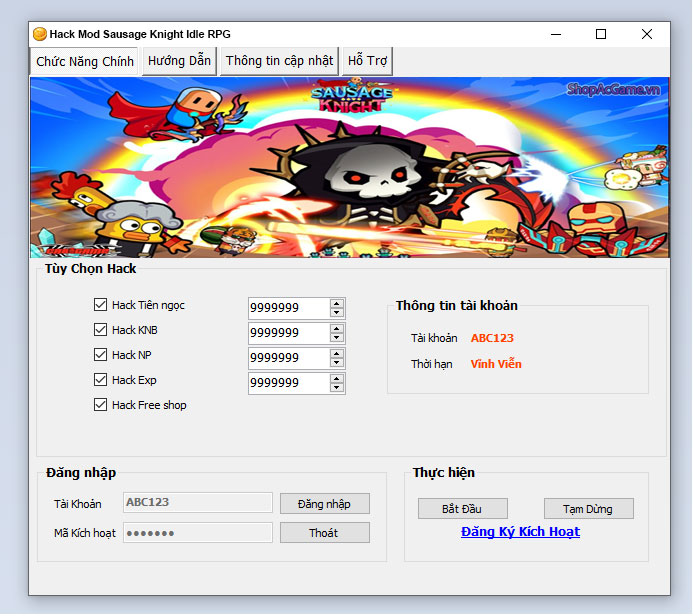This screenshot has width=693, height=616.
Task: Disable the Hack NP checkbox
Action: point(100,354)
